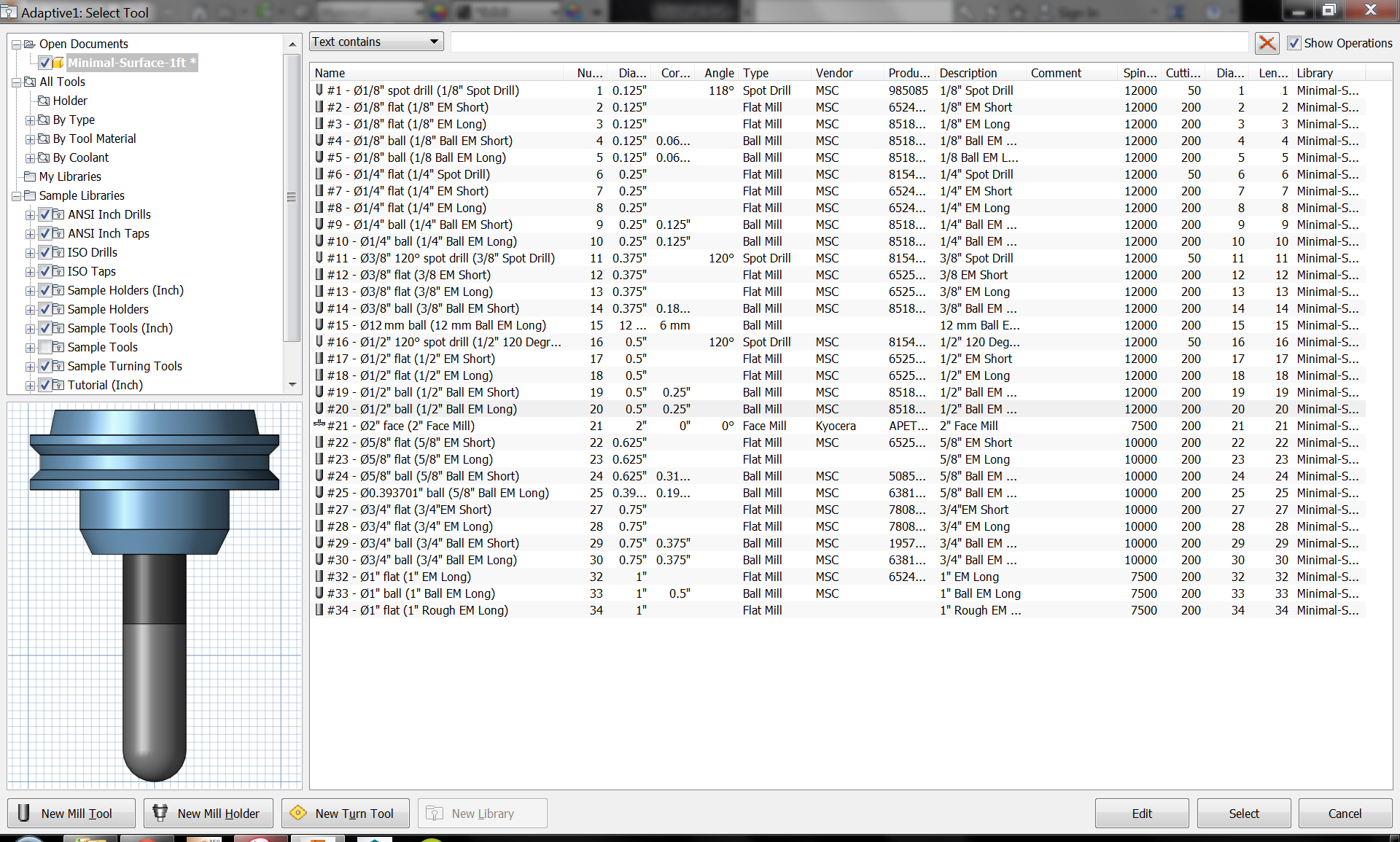Image resolution: width=1400 pixels, height=842 pixels.
Task: Uncheck the ANSI Inch Taps checkbox
Action: pyautogui.click(x=45, y=233)
